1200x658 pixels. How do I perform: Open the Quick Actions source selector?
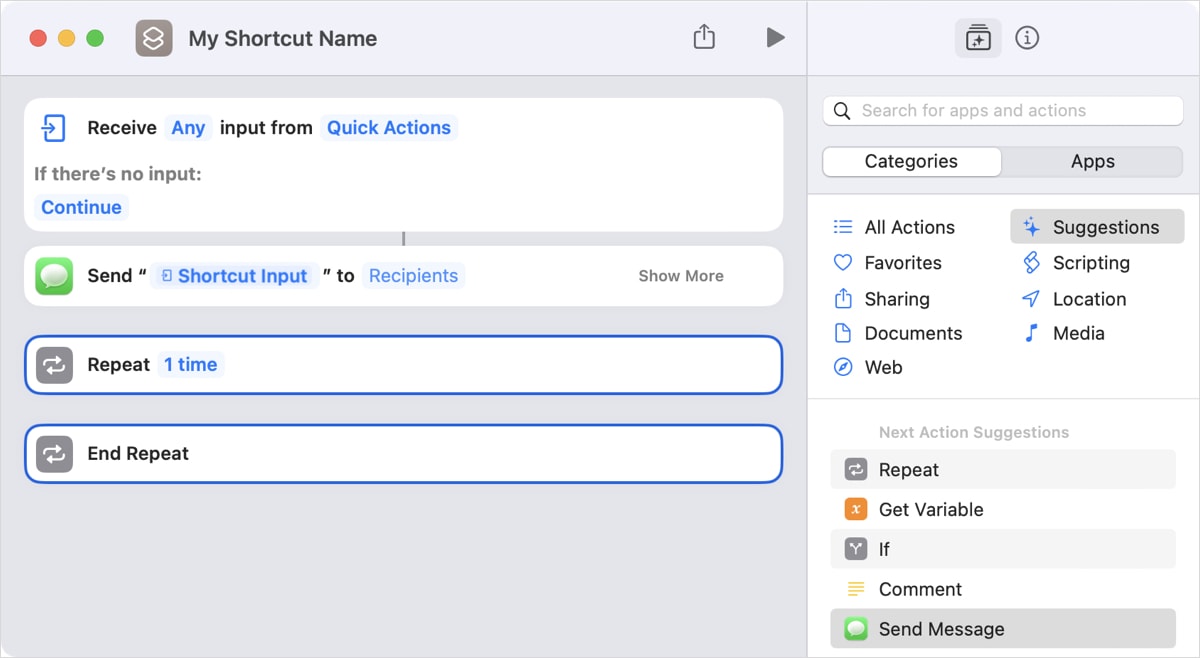point(388,127)
